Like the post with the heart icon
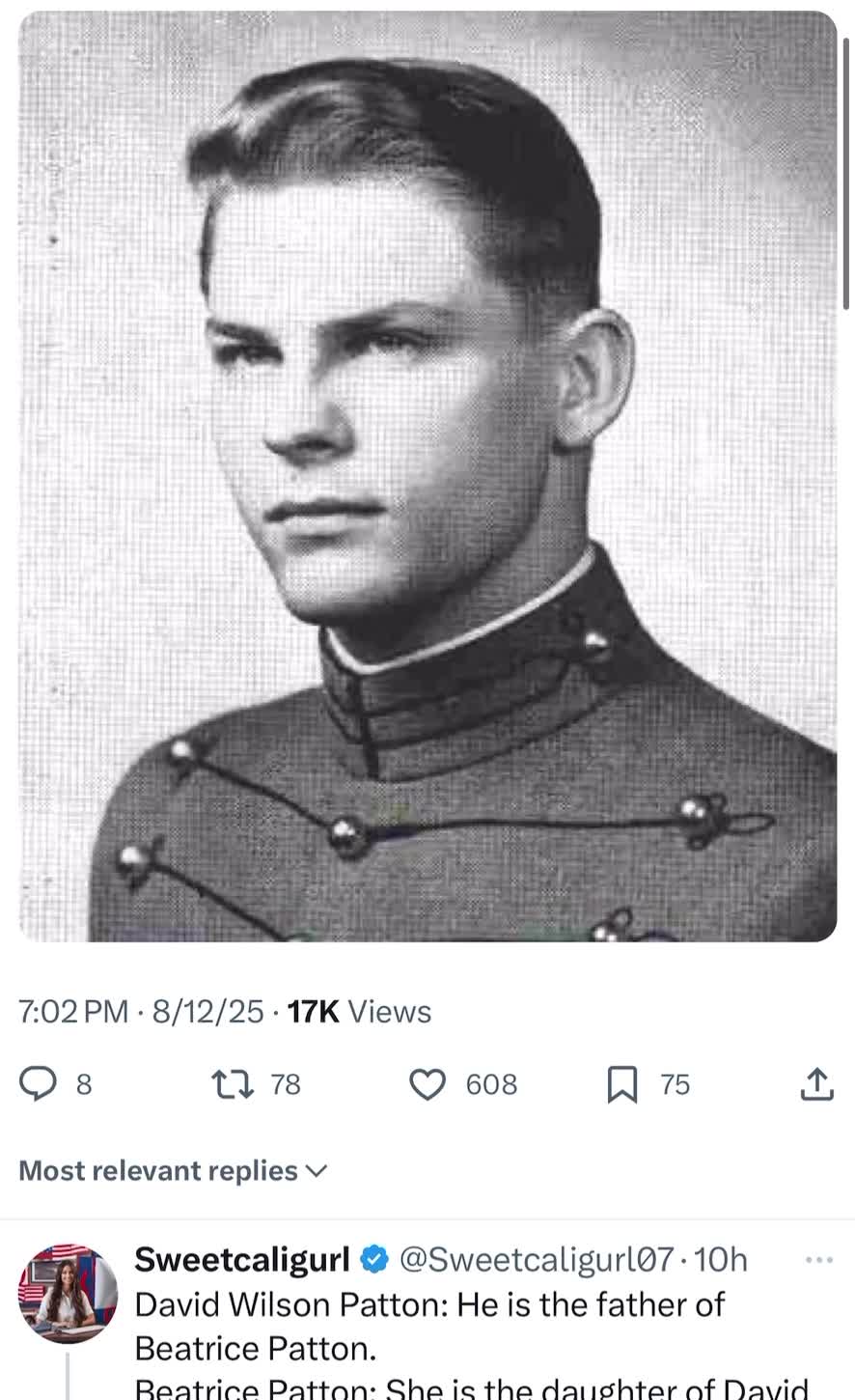 click(427, 1084)
